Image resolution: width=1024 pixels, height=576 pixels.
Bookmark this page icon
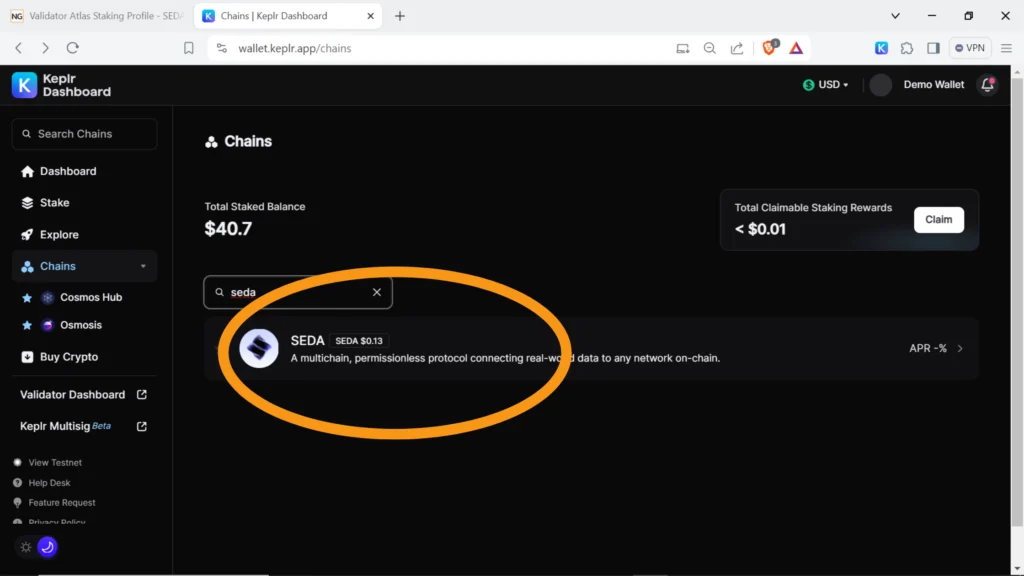(189, 48)
